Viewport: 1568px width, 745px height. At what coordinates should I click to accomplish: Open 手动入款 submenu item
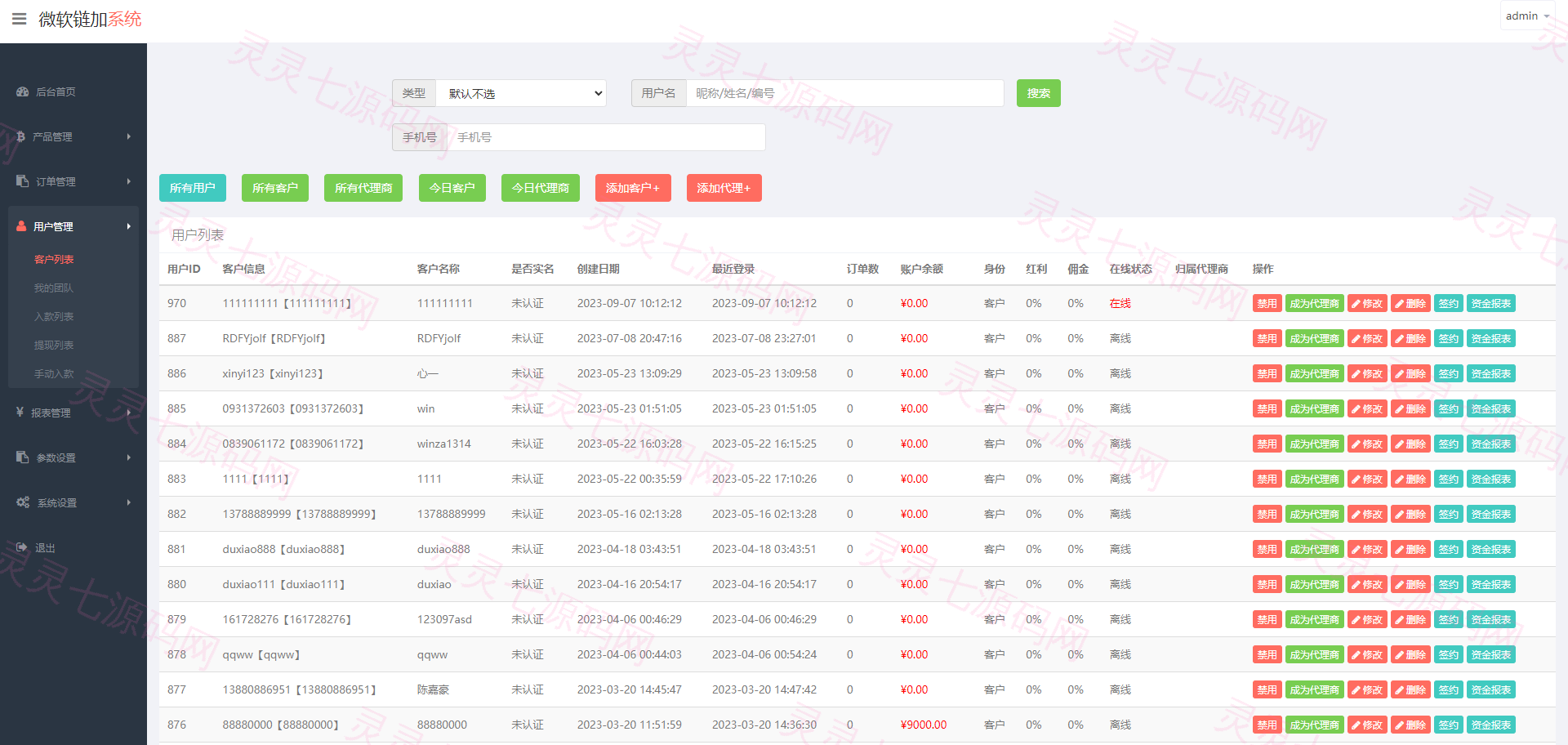pyautogui.click(x=54, y=373)
